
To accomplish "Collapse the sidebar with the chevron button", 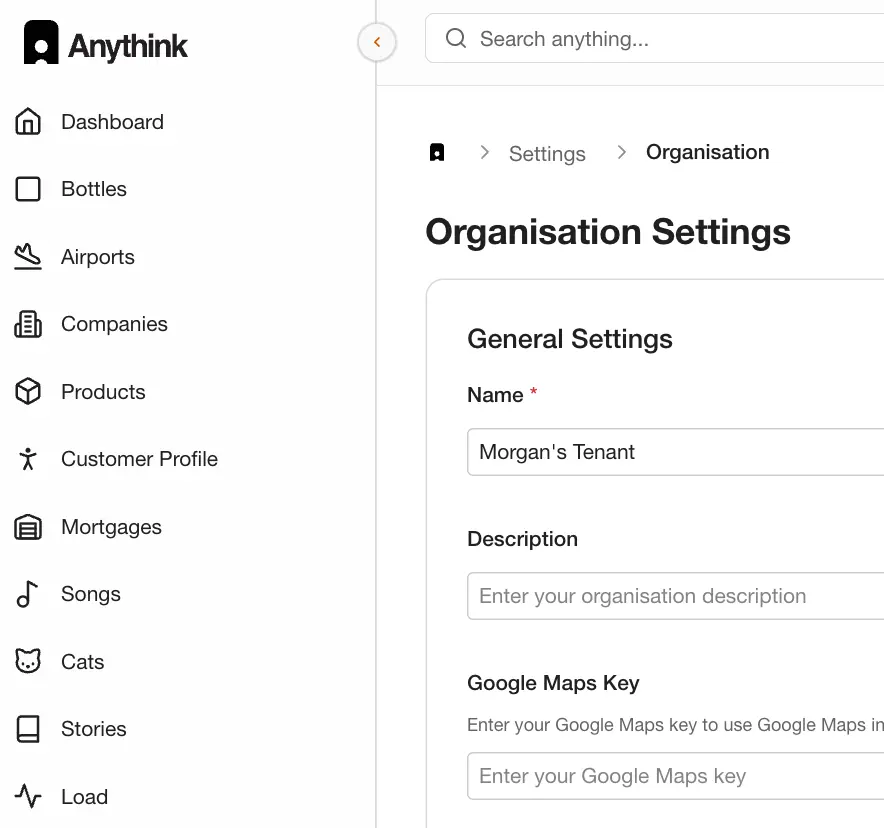I will tap(377, 42).
